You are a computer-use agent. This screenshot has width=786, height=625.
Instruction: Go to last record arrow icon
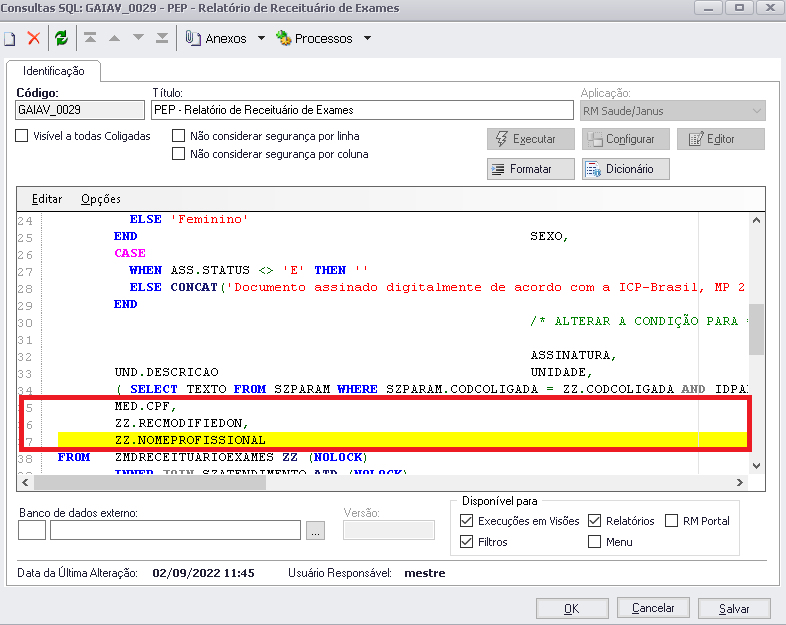point(162,39)
